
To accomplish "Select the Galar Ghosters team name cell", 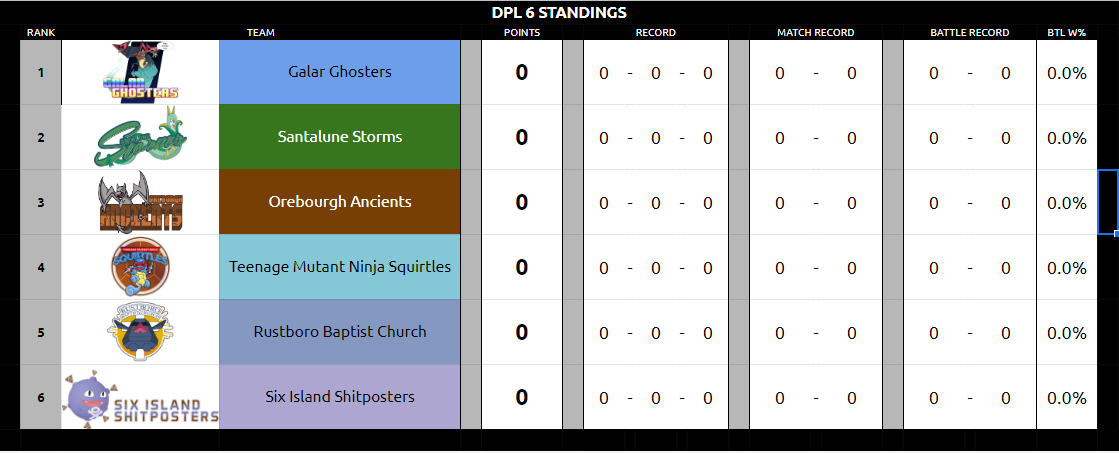I will (340, 72).
